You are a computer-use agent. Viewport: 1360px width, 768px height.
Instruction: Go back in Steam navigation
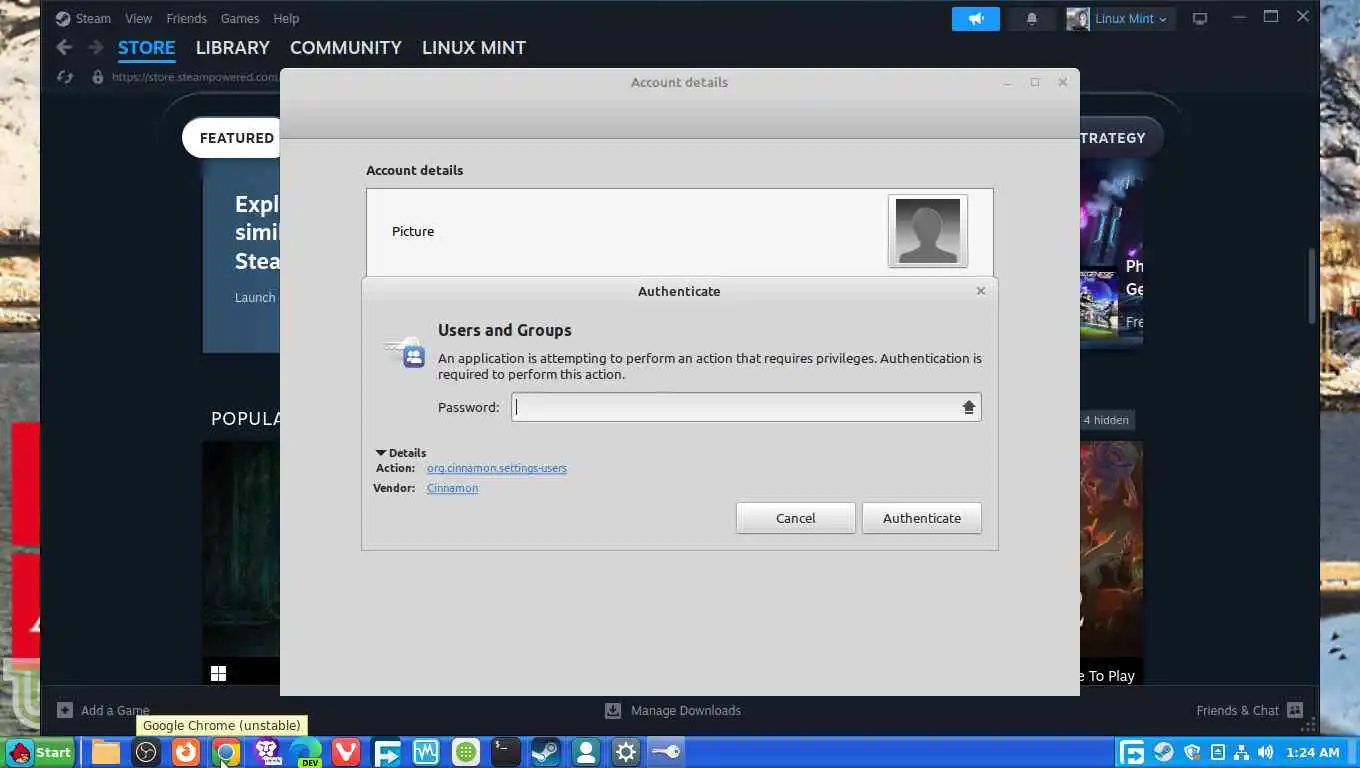click(64, 47)
